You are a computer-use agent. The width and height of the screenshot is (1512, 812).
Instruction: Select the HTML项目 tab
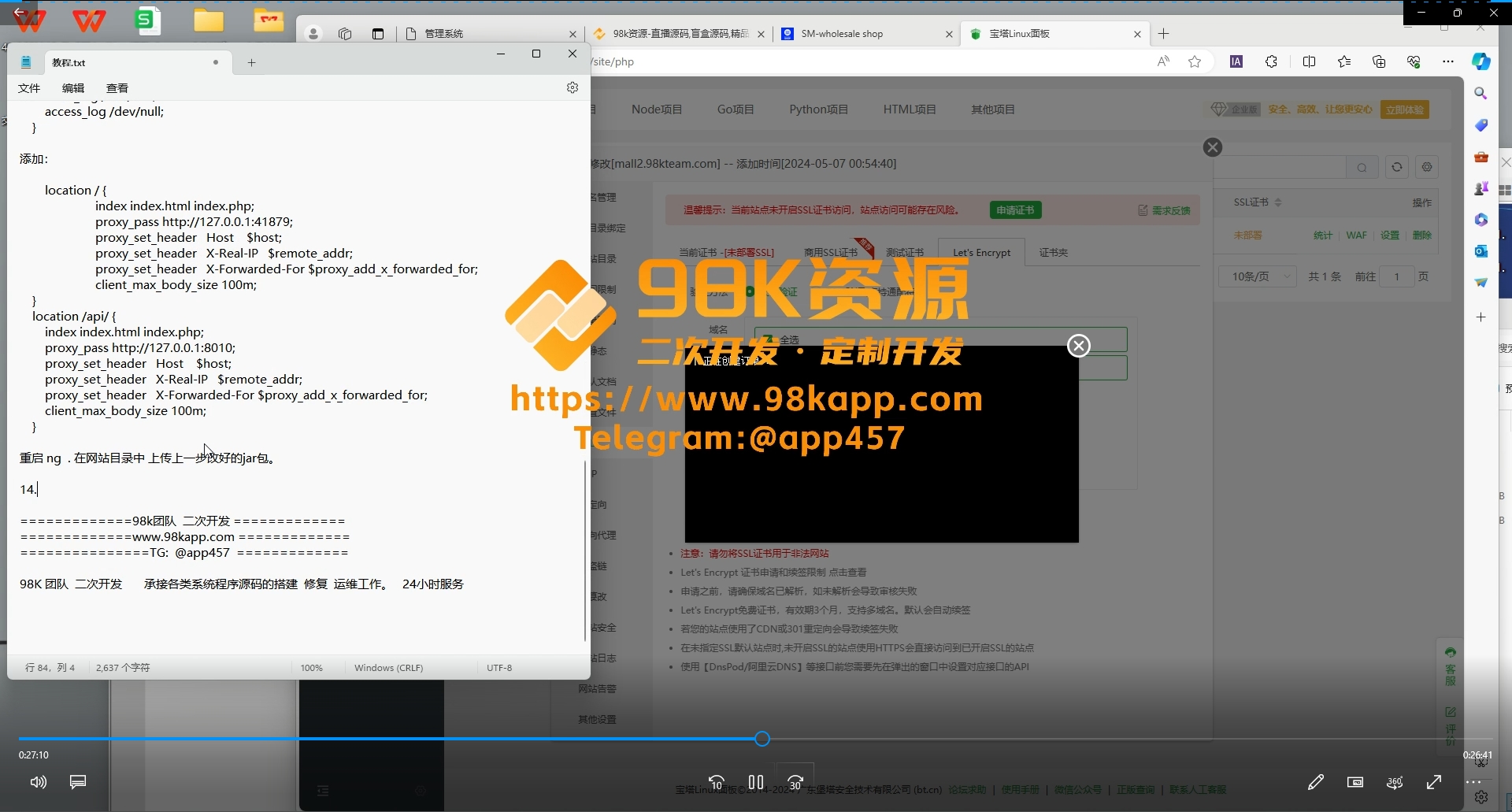click(910, 109)
